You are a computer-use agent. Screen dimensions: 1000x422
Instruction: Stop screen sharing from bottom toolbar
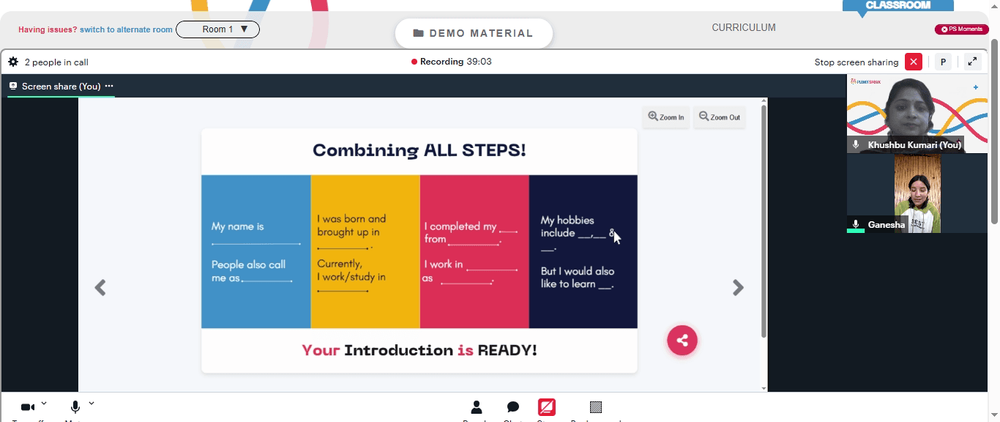(547, 407)
